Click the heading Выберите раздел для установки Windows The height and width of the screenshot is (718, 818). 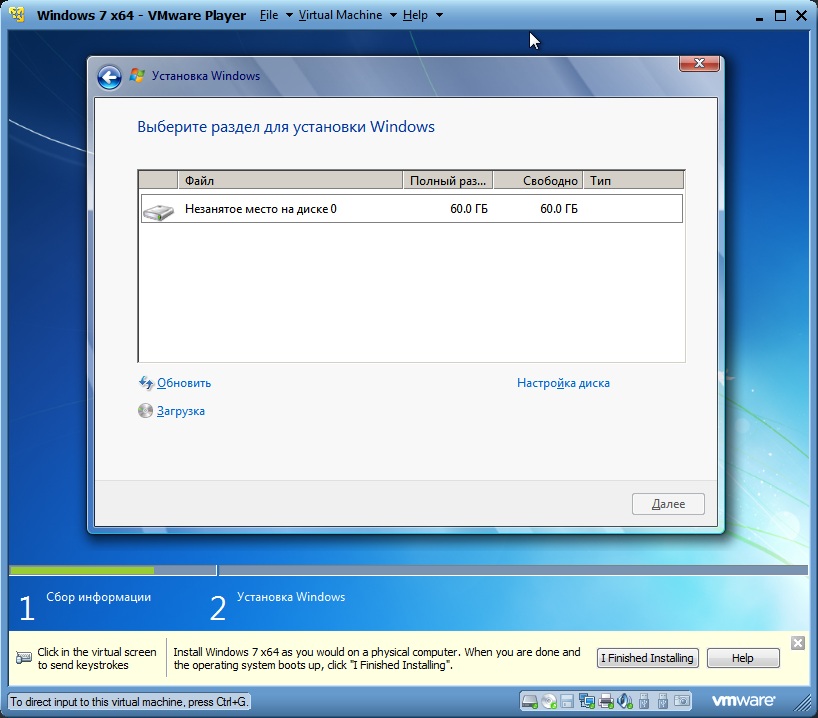tap(286, 127)
